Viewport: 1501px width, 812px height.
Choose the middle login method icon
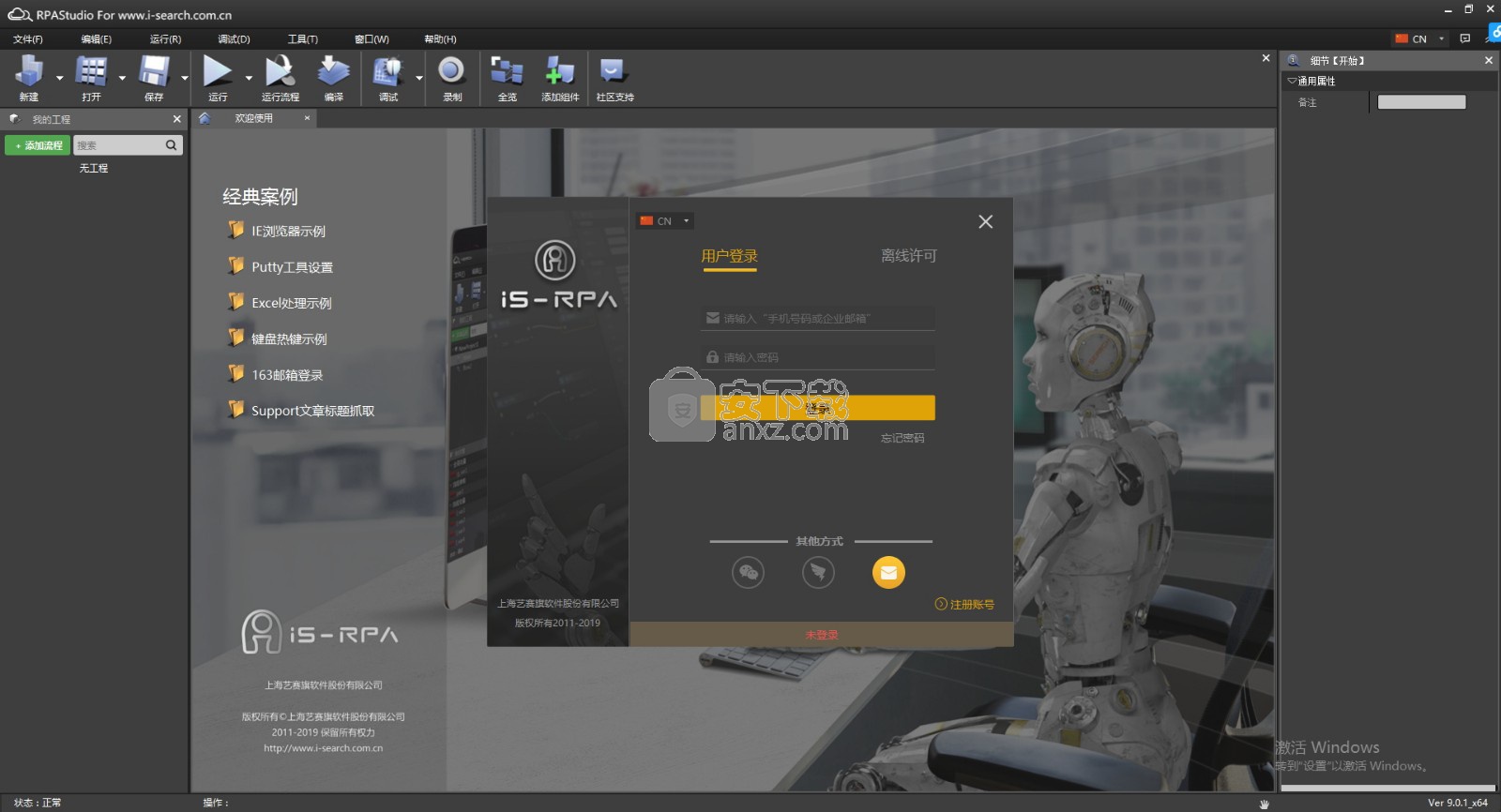818,572
